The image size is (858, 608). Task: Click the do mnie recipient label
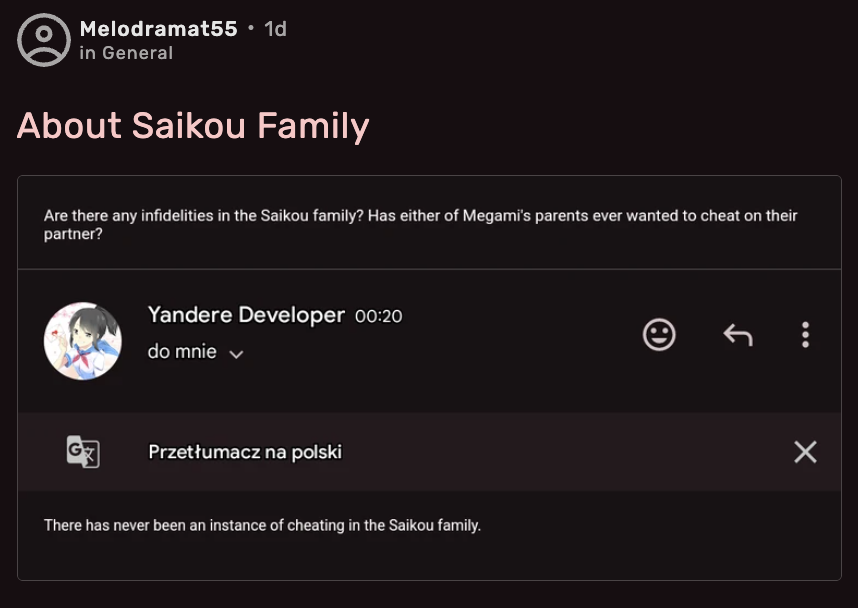tap(181, 352)
